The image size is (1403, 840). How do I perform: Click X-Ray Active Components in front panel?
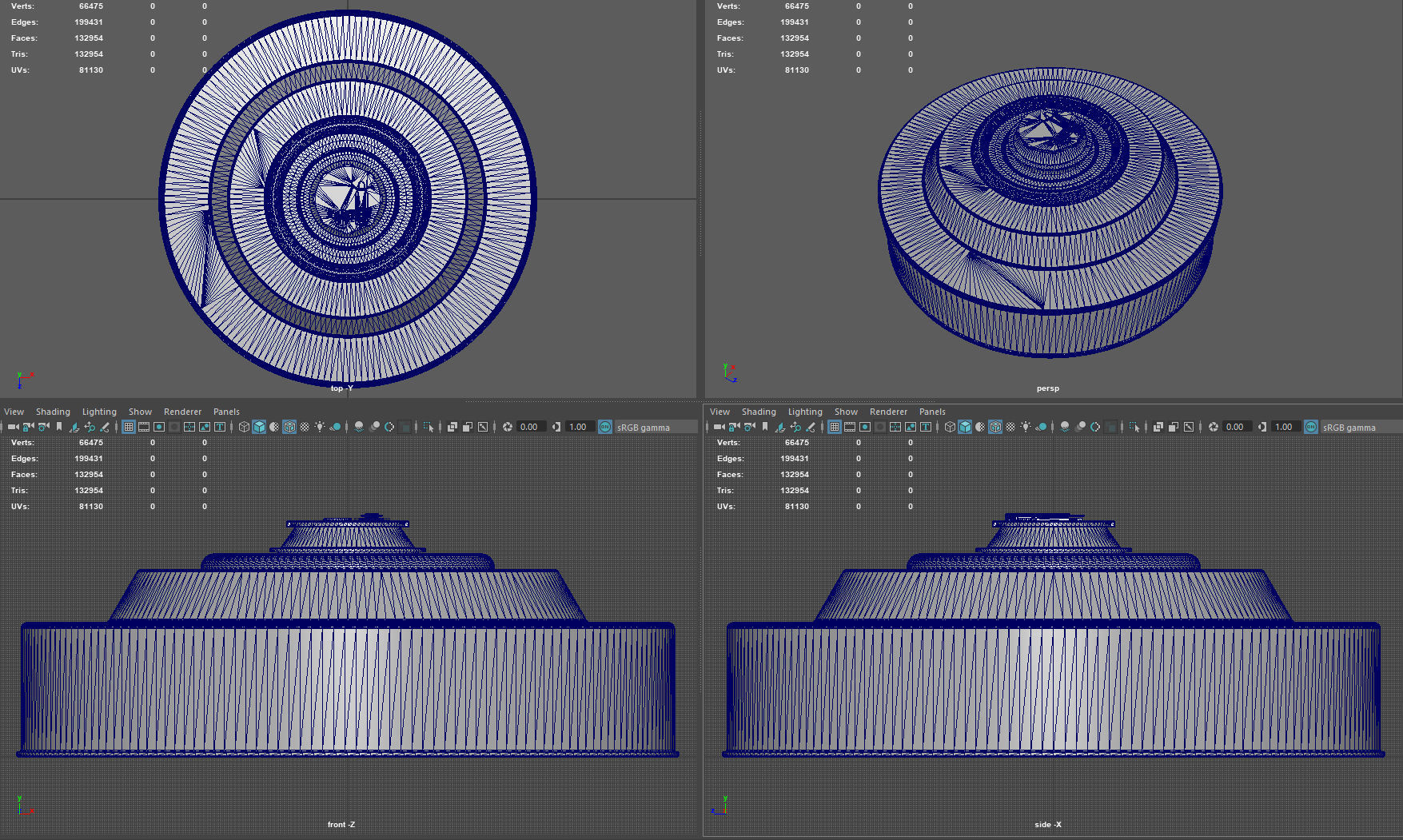[x=468, y=427]
